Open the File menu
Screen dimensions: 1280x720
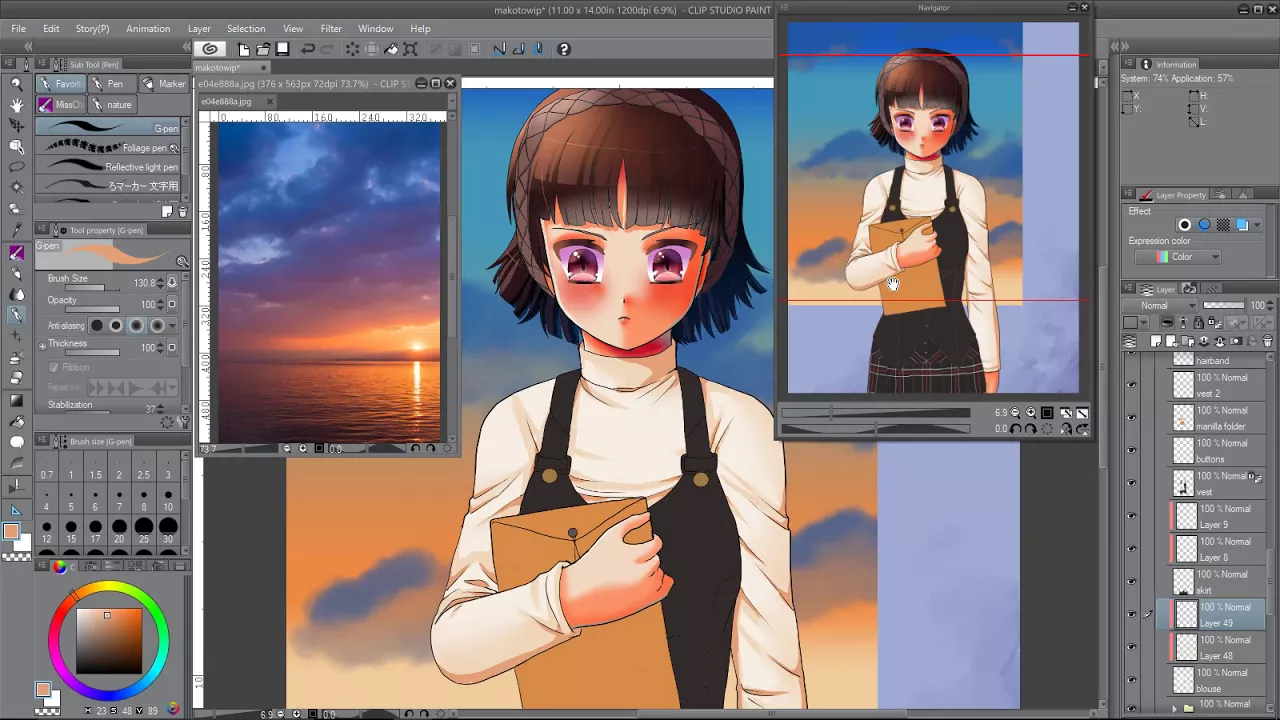point(19,28)
